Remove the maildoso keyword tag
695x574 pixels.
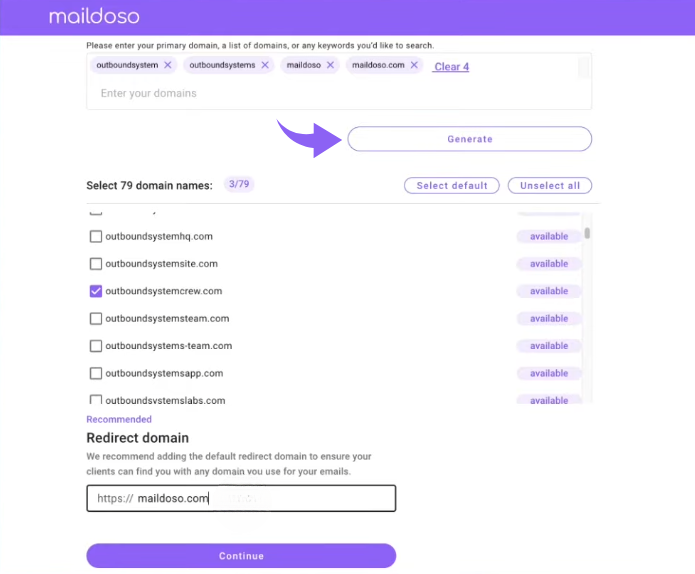[x=331, y=65]
